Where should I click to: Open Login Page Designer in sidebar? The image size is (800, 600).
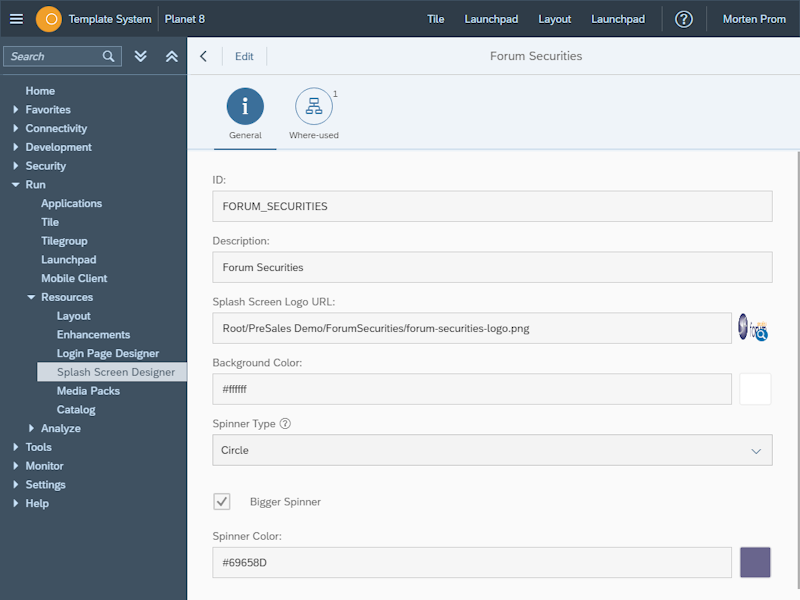pos(107,353)
